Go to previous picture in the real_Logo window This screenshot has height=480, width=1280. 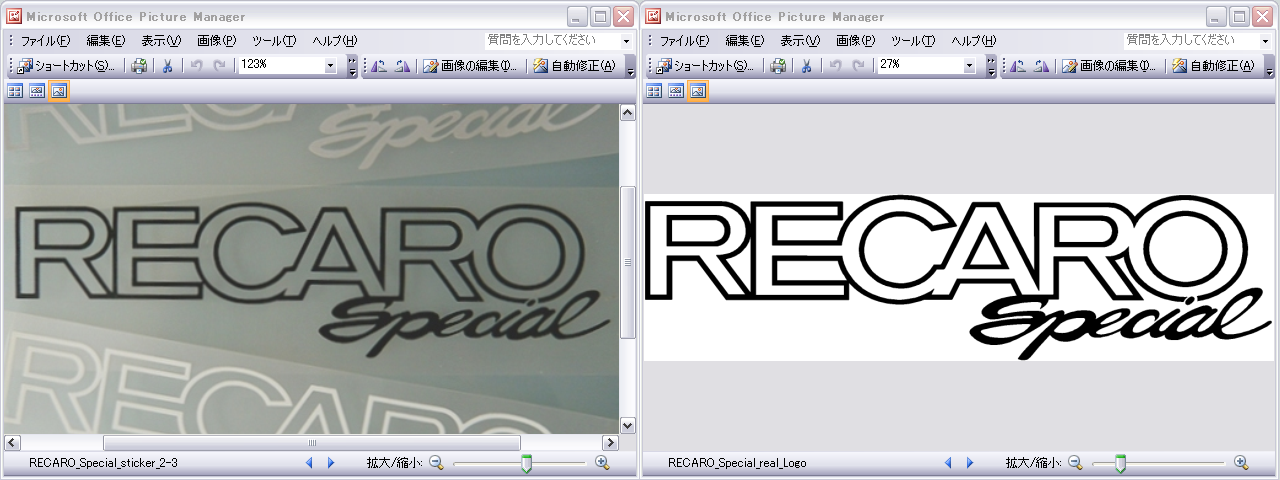[x=948, y=463]
